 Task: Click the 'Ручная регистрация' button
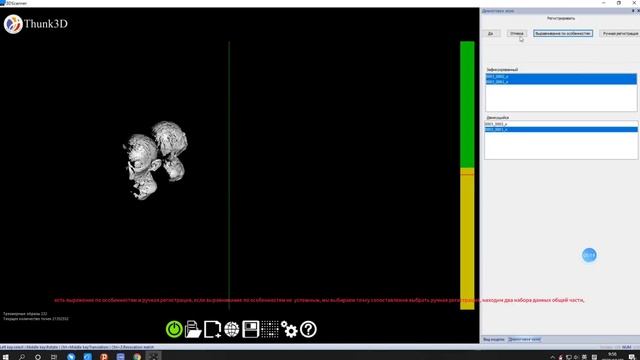620,33
